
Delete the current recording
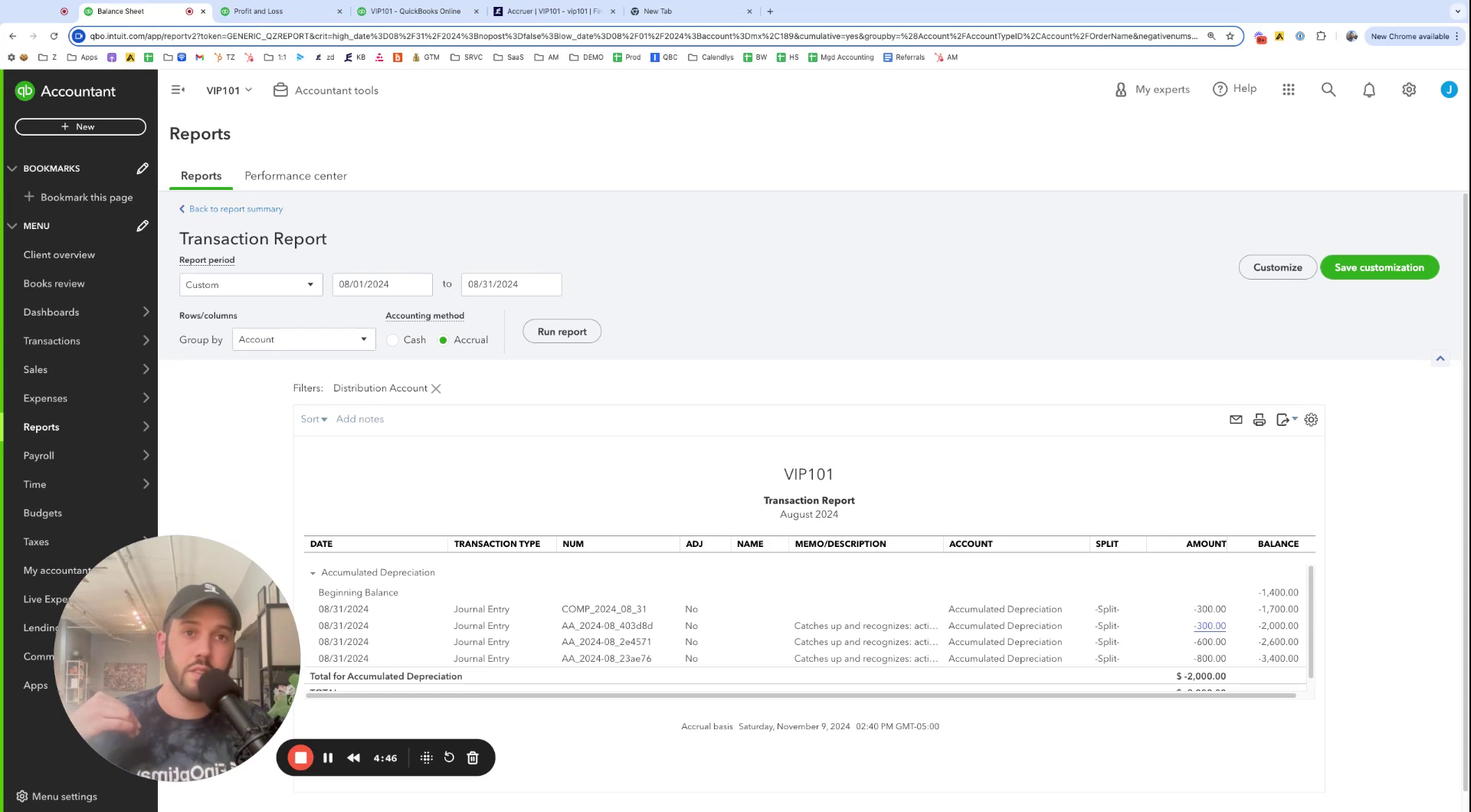coord(473,758)
